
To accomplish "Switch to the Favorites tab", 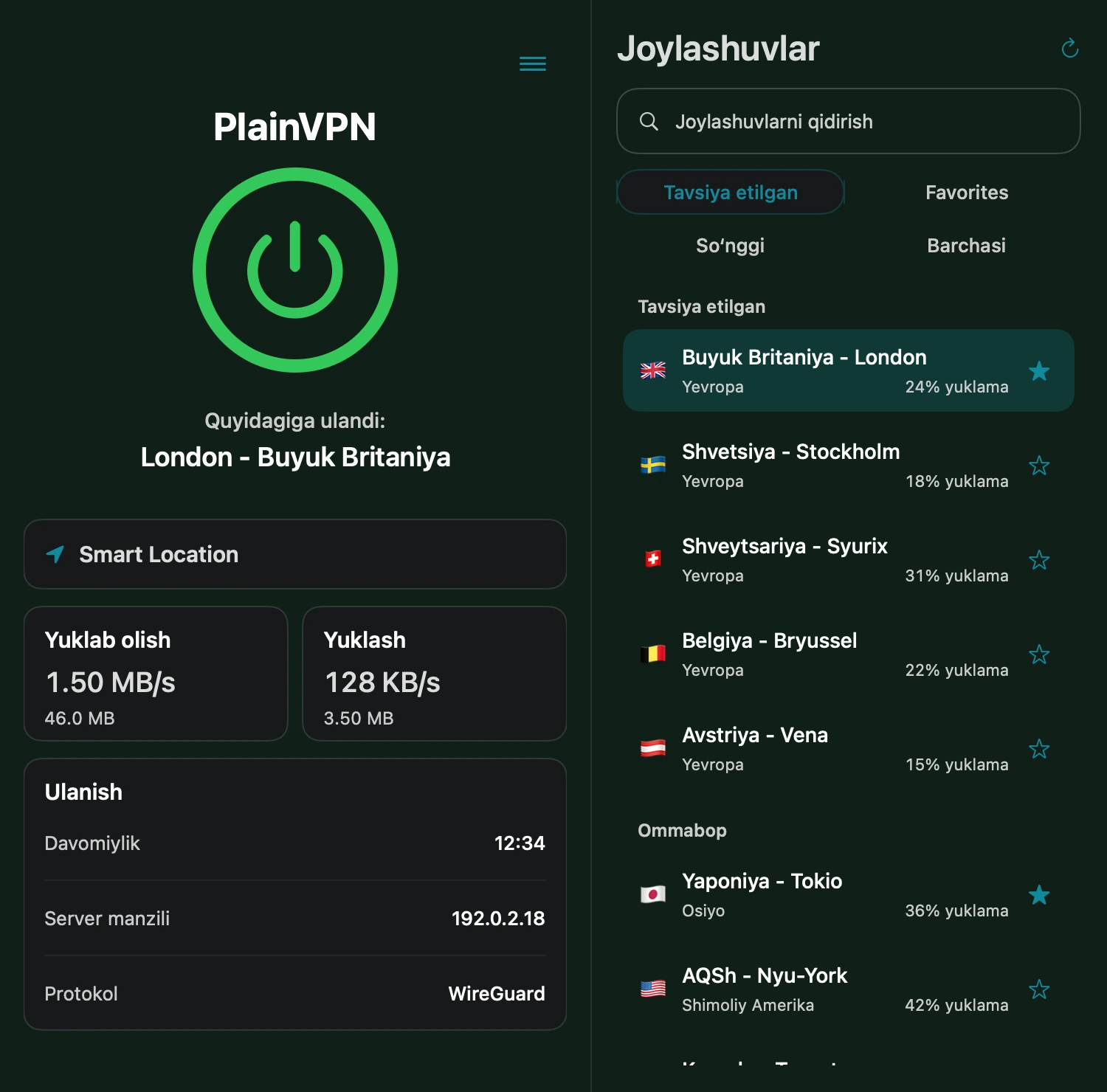I will (967, 192).
